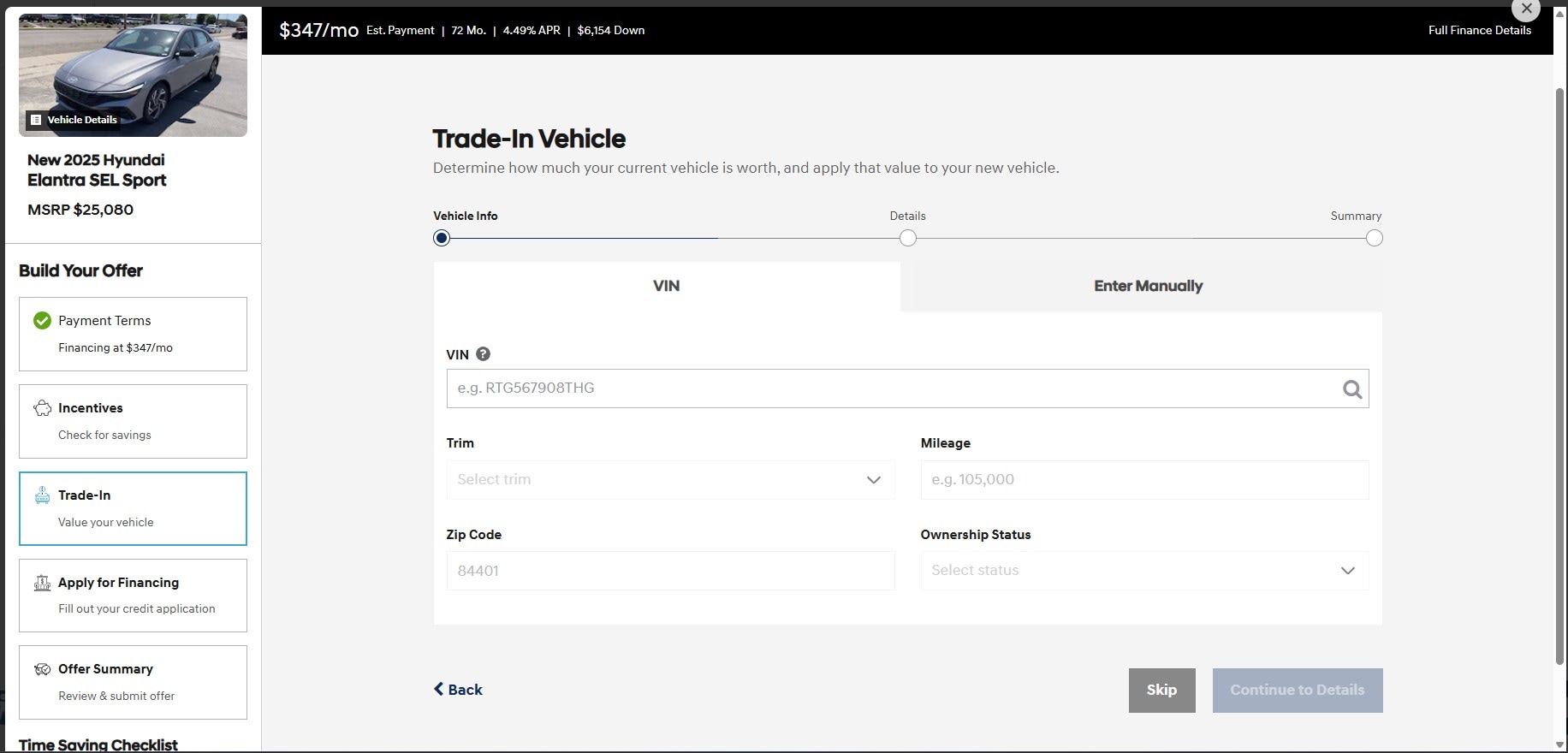1568x753 pixels.
Task: Switch to the Enter Manually tab
Action: tap(1148, 286)
